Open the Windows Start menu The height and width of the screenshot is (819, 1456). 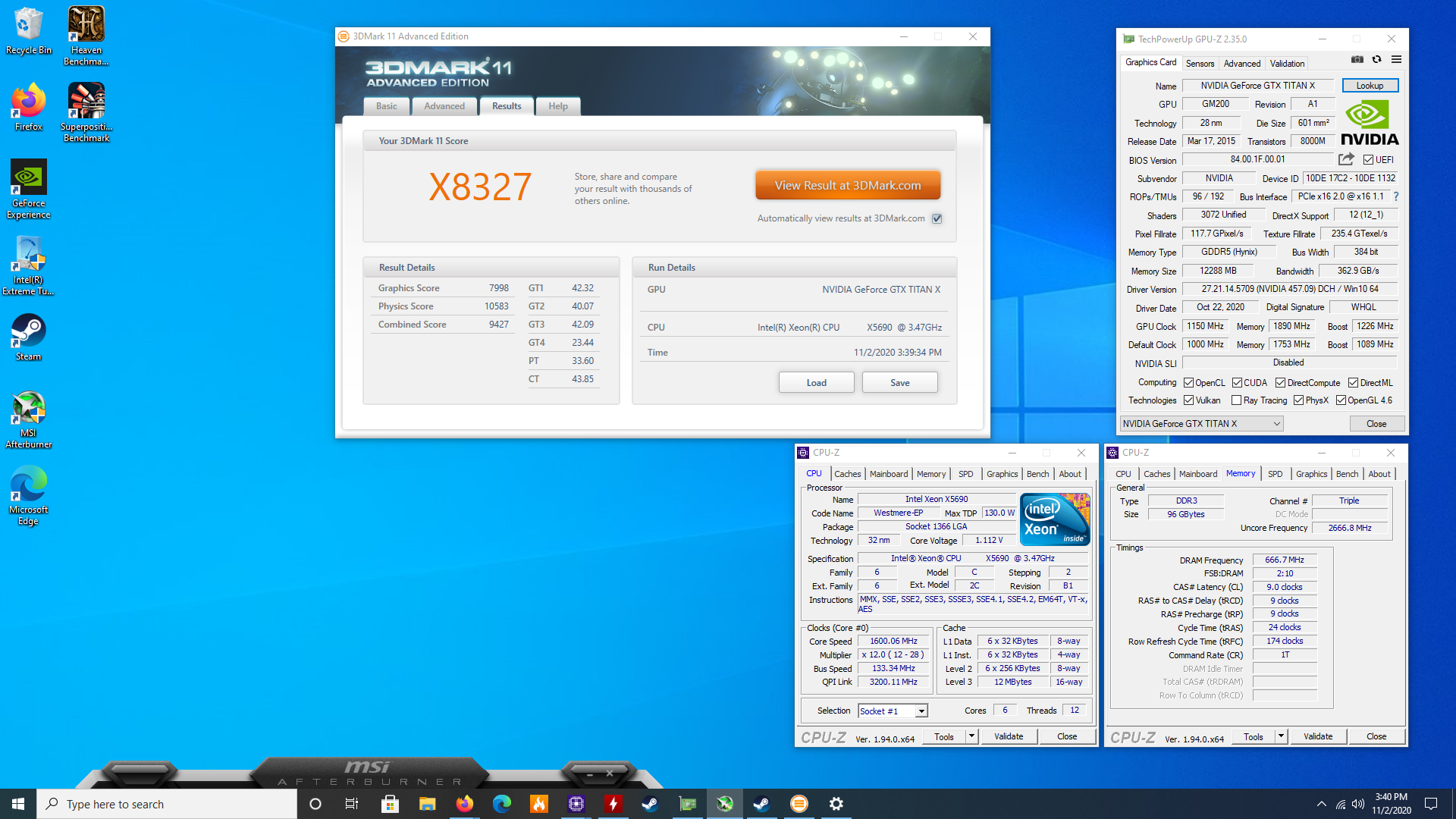(x=18, y=804)
